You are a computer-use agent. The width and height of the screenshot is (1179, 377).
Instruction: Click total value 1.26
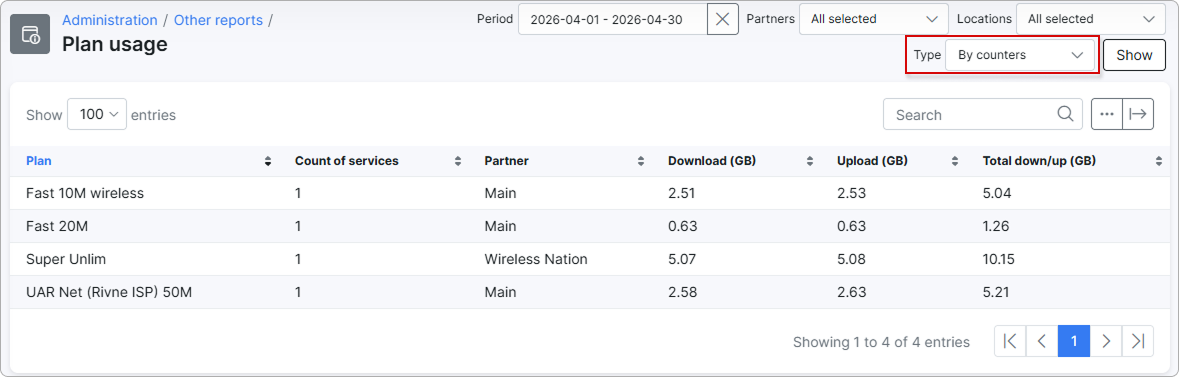click(996, 226)
